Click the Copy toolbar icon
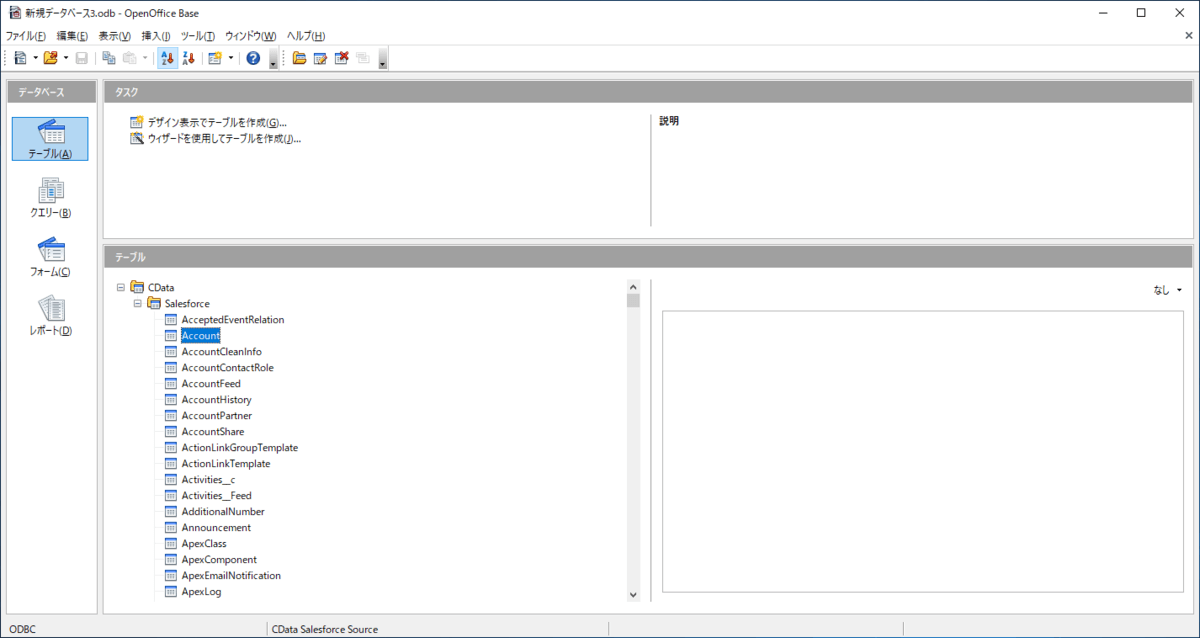Image resolution: width=1200 pixels, height=638 pixels. pos(109,58)
